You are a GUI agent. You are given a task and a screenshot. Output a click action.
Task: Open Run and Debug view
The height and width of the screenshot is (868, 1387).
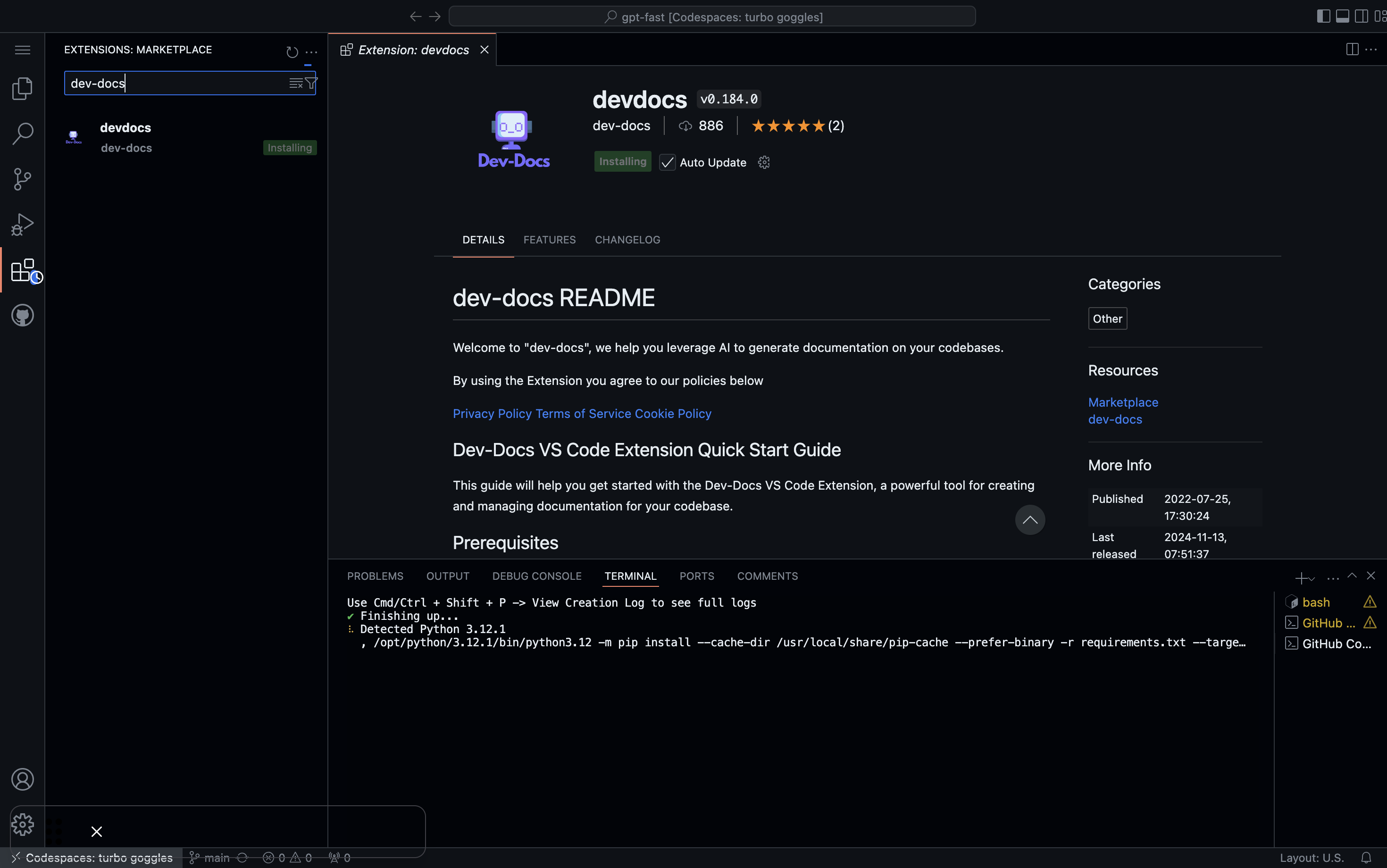coord(22,225)
